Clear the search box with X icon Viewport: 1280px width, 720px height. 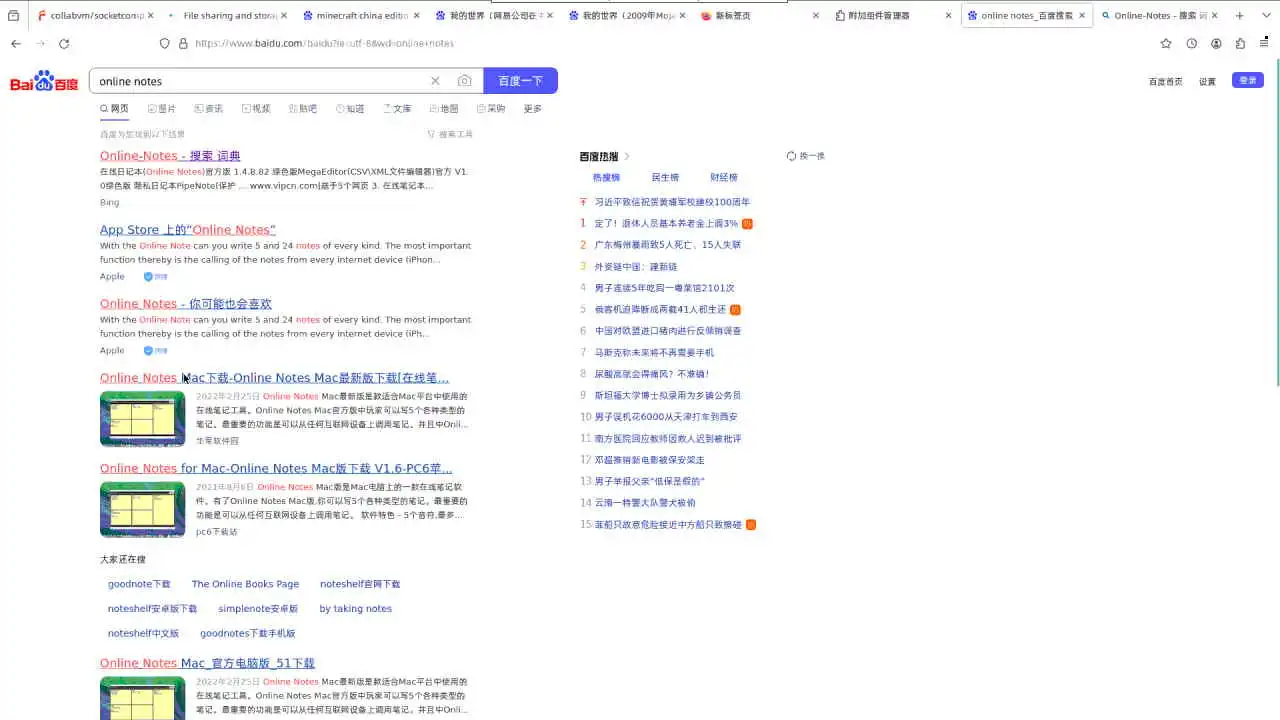[x=435, y=81]
